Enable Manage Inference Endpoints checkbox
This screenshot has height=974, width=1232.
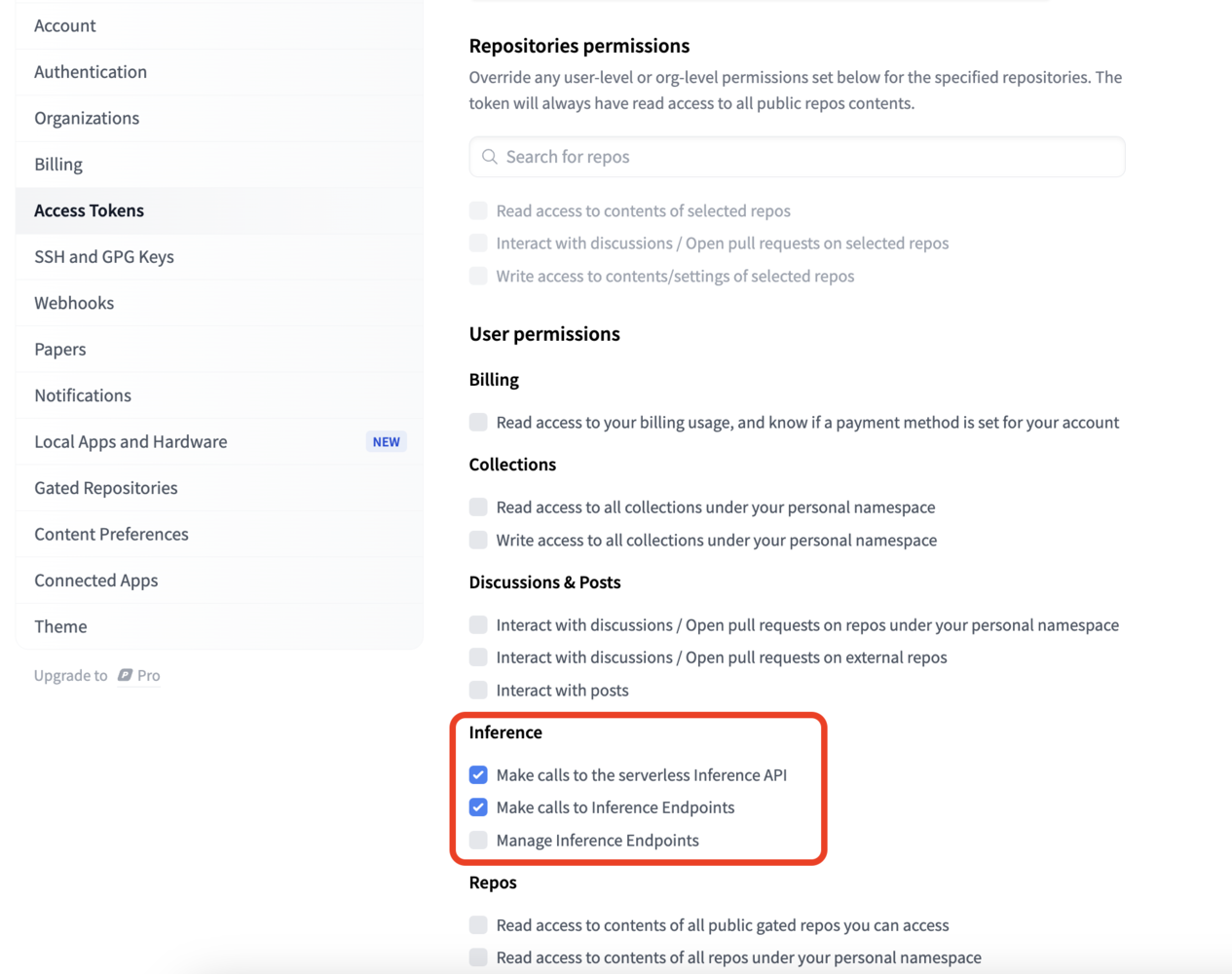click(x=478, y=840)
